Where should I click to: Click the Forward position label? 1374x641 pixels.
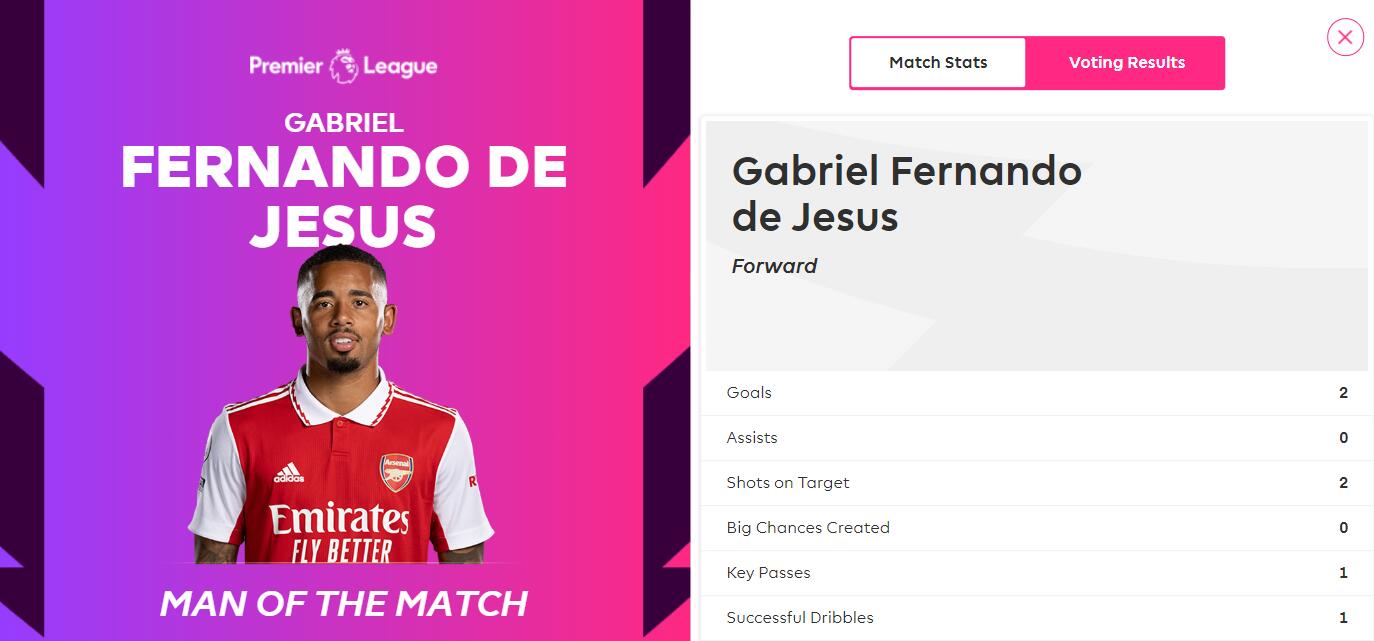774,266
